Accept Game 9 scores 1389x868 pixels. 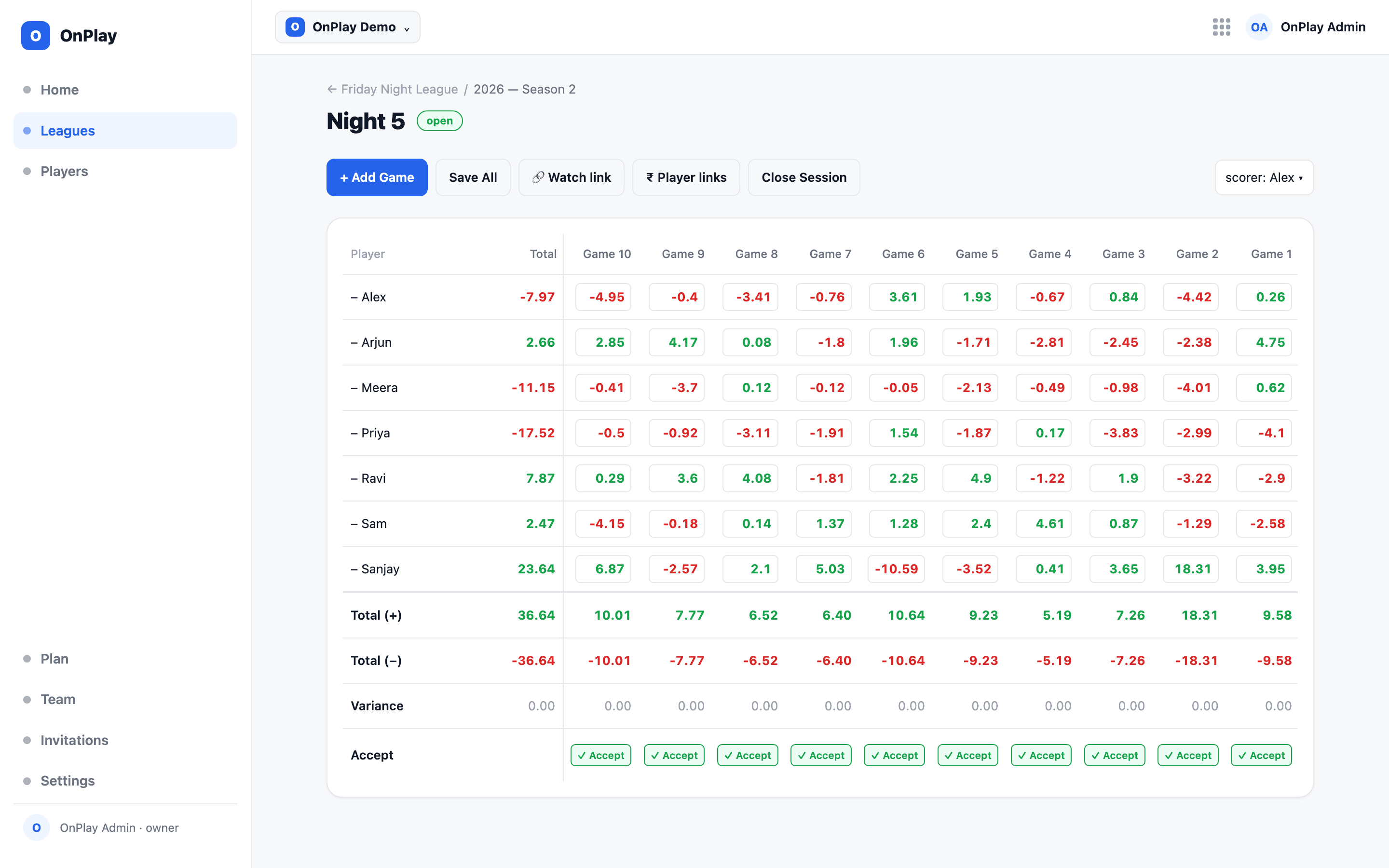(x=674, y=756)
